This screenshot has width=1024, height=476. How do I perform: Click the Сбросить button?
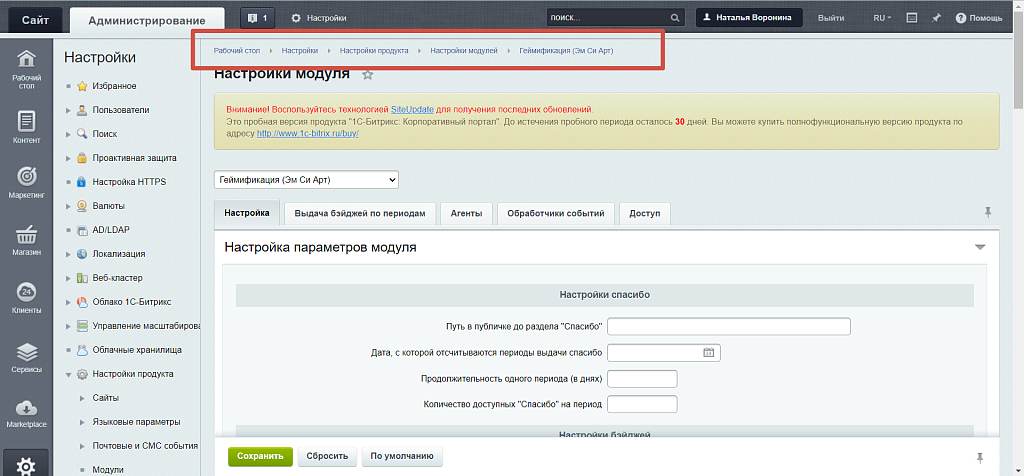click(327, 456)
